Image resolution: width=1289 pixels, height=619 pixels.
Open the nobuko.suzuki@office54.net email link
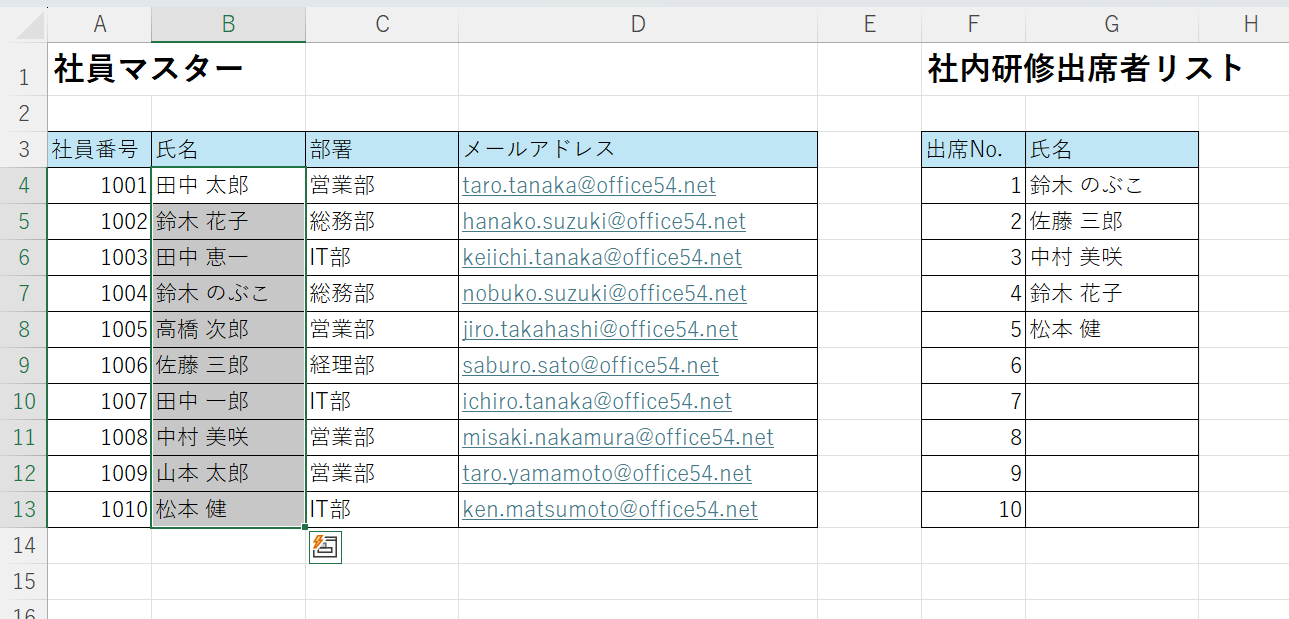(604, 294)
